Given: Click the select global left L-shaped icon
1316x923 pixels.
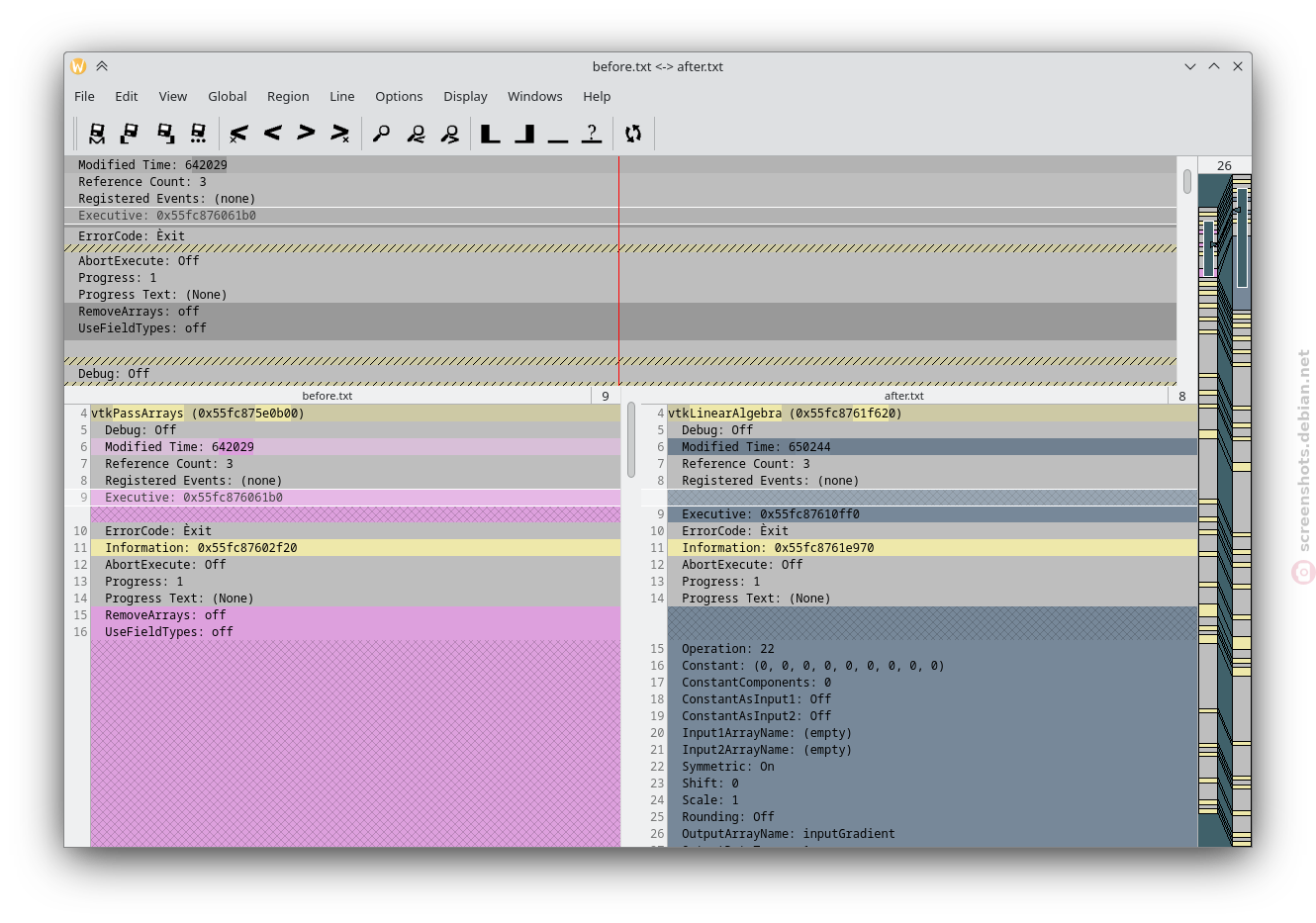Looking at the screenshot, I should pyautogui.click(x=490, y=133).
